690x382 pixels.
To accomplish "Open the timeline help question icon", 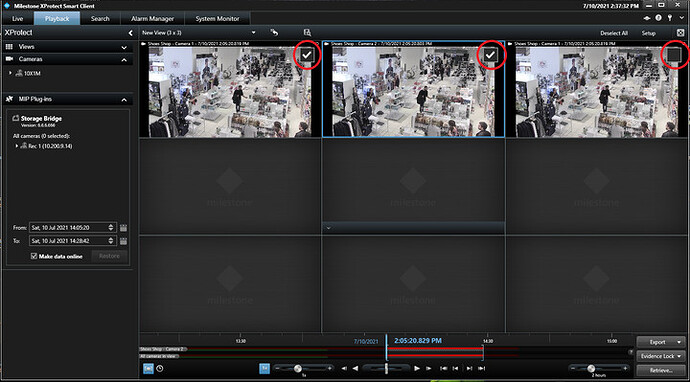I will tap(631, 352).
